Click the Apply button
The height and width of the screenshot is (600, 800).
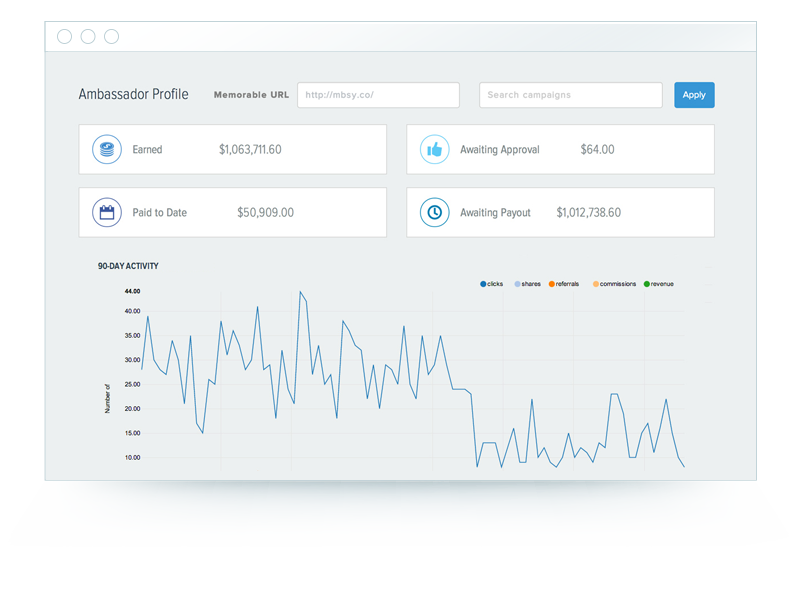click(x=694, y=95)
